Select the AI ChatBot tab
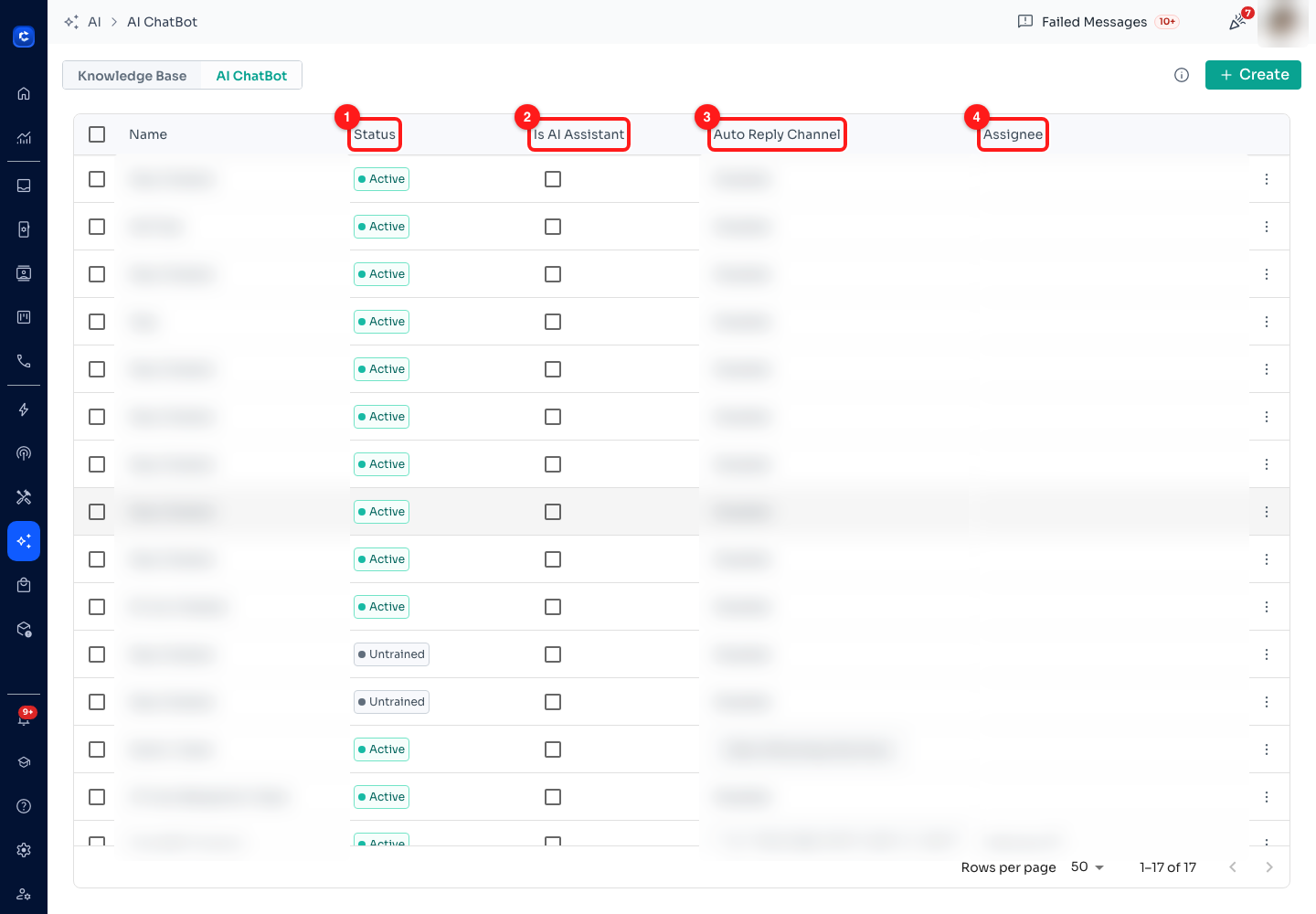Image resolution: width=1316 pixels, height=914 pixels. [x=251, y=76]
